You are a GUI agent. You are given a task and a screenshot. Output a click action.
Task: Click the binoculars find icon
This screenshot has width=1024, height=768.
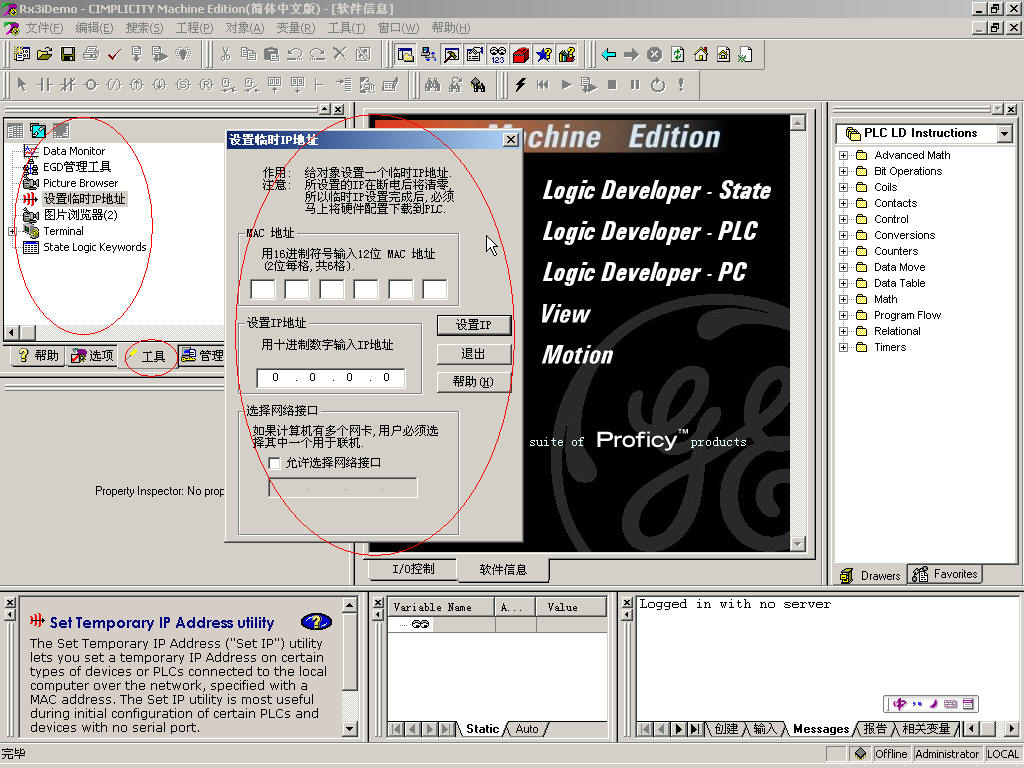(x=432, y=85)
